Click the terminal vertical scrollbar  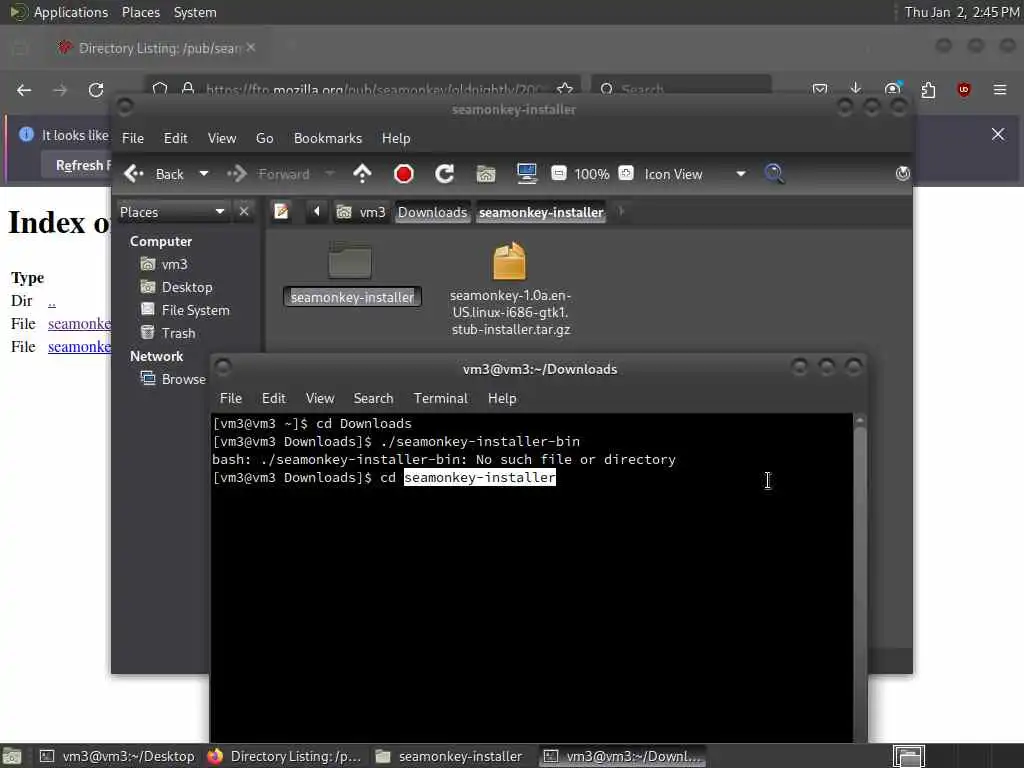[x=860, y=578]
